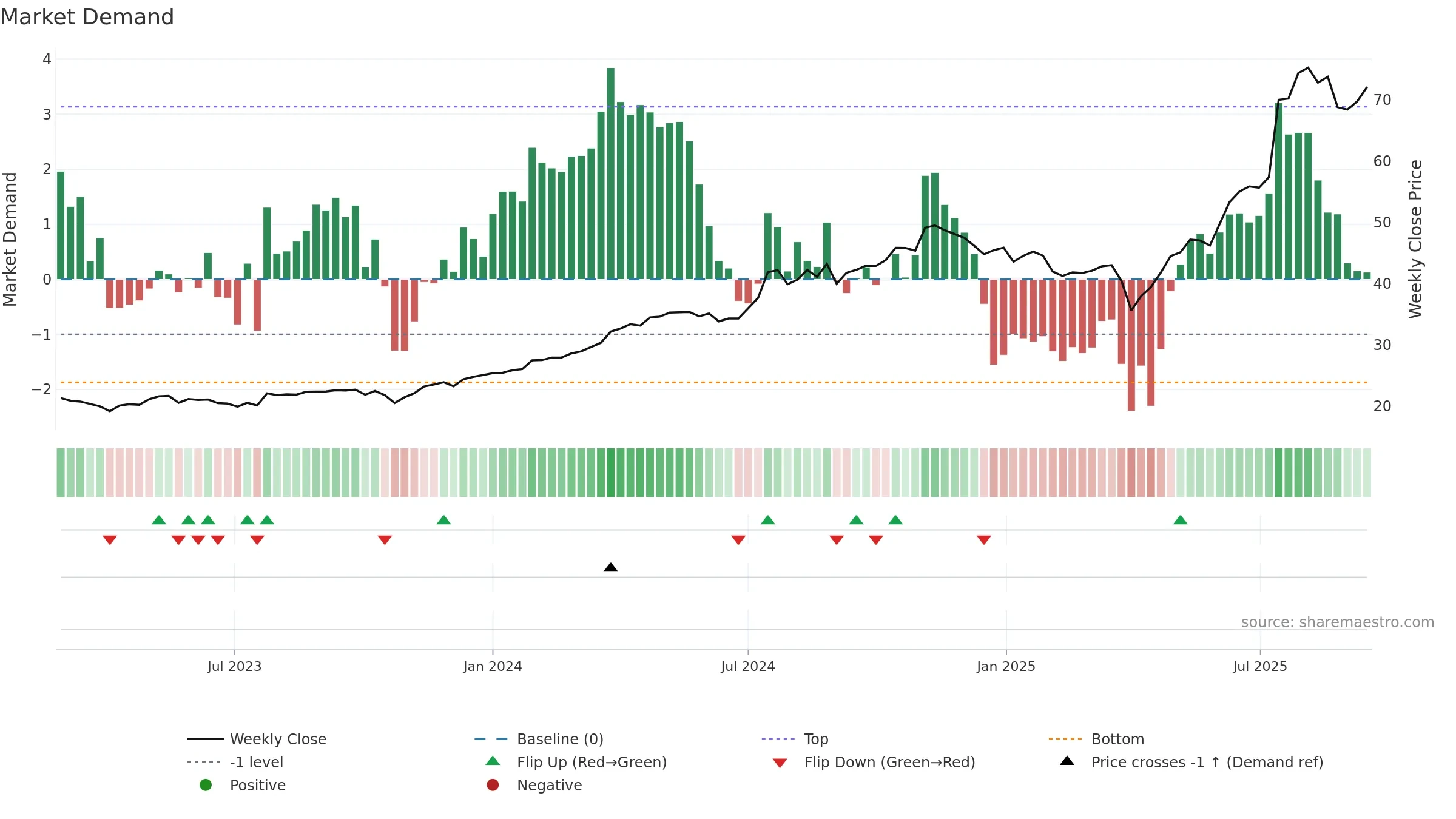
Task: Click the Market Demand chart title
Action: point(87,17)
